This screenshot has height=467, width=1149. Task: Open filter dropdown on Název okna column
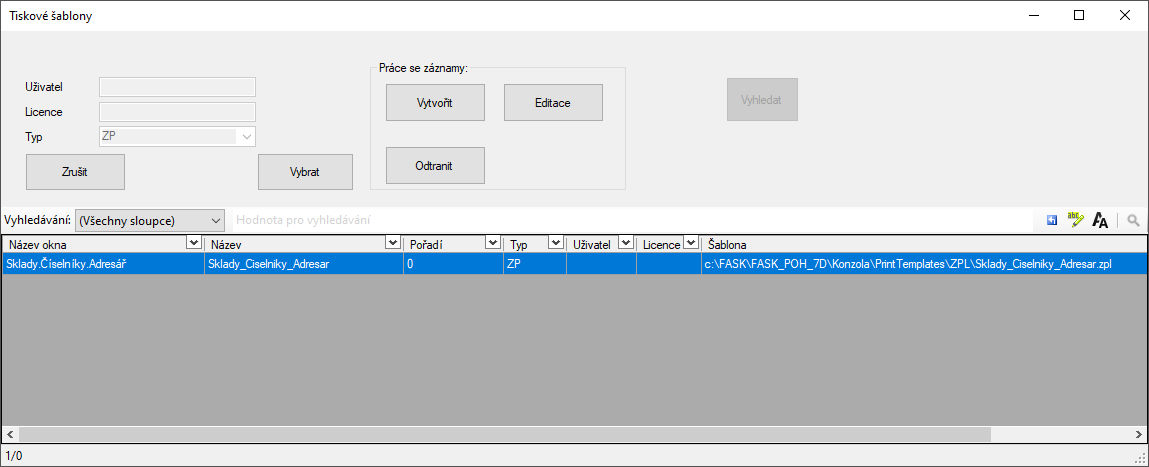coord(193,244)
